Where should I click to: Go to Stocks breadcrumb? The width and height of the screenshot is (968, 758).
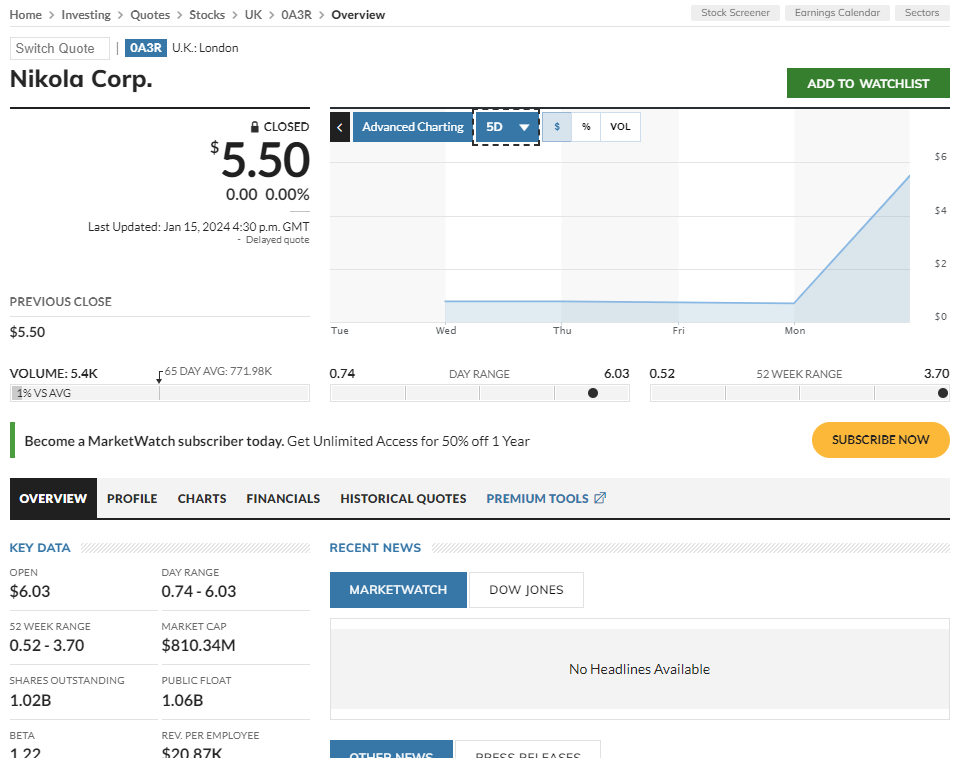click(207, 15)
